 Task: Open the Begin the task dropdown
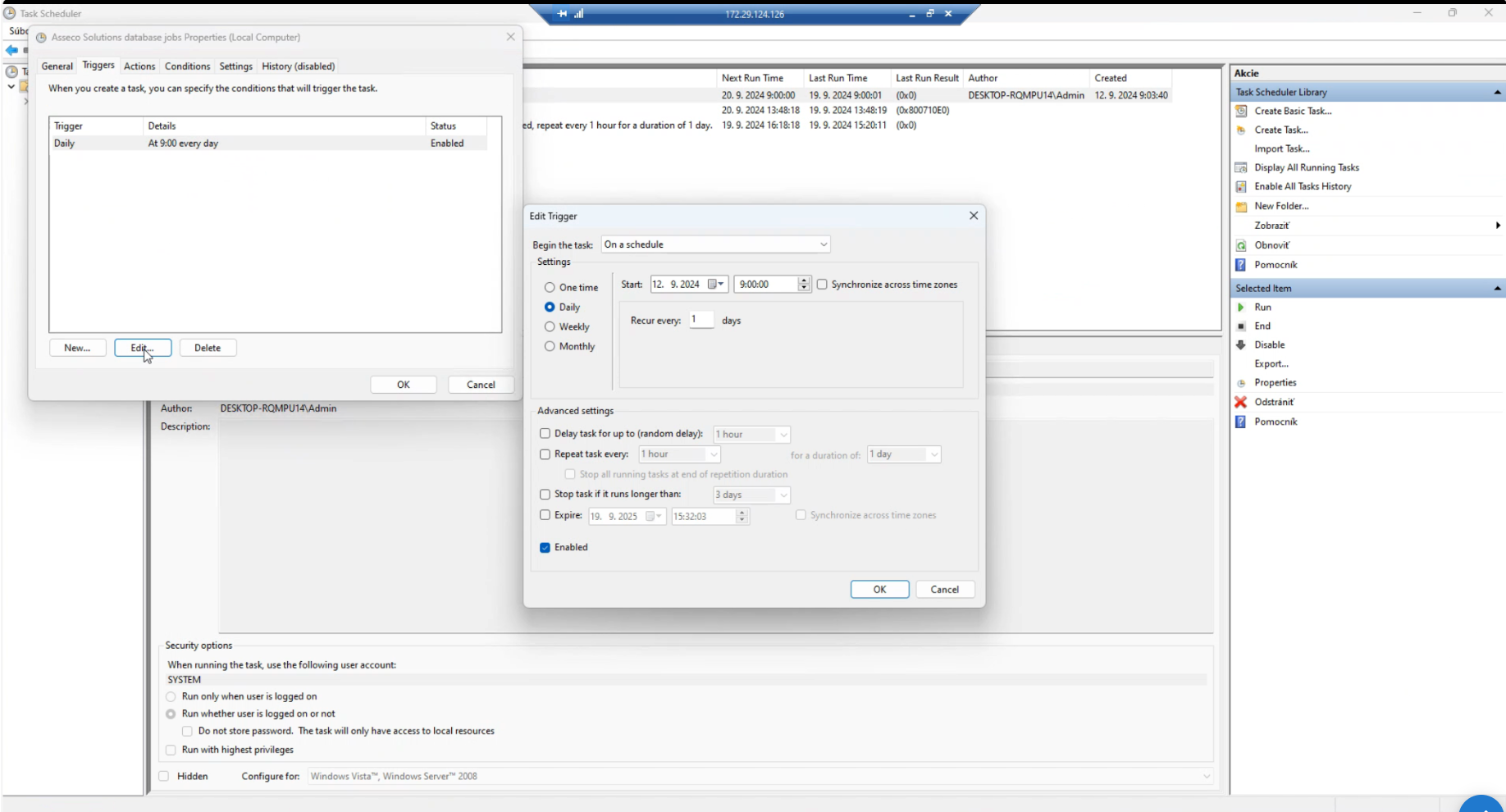coord(715,244)
